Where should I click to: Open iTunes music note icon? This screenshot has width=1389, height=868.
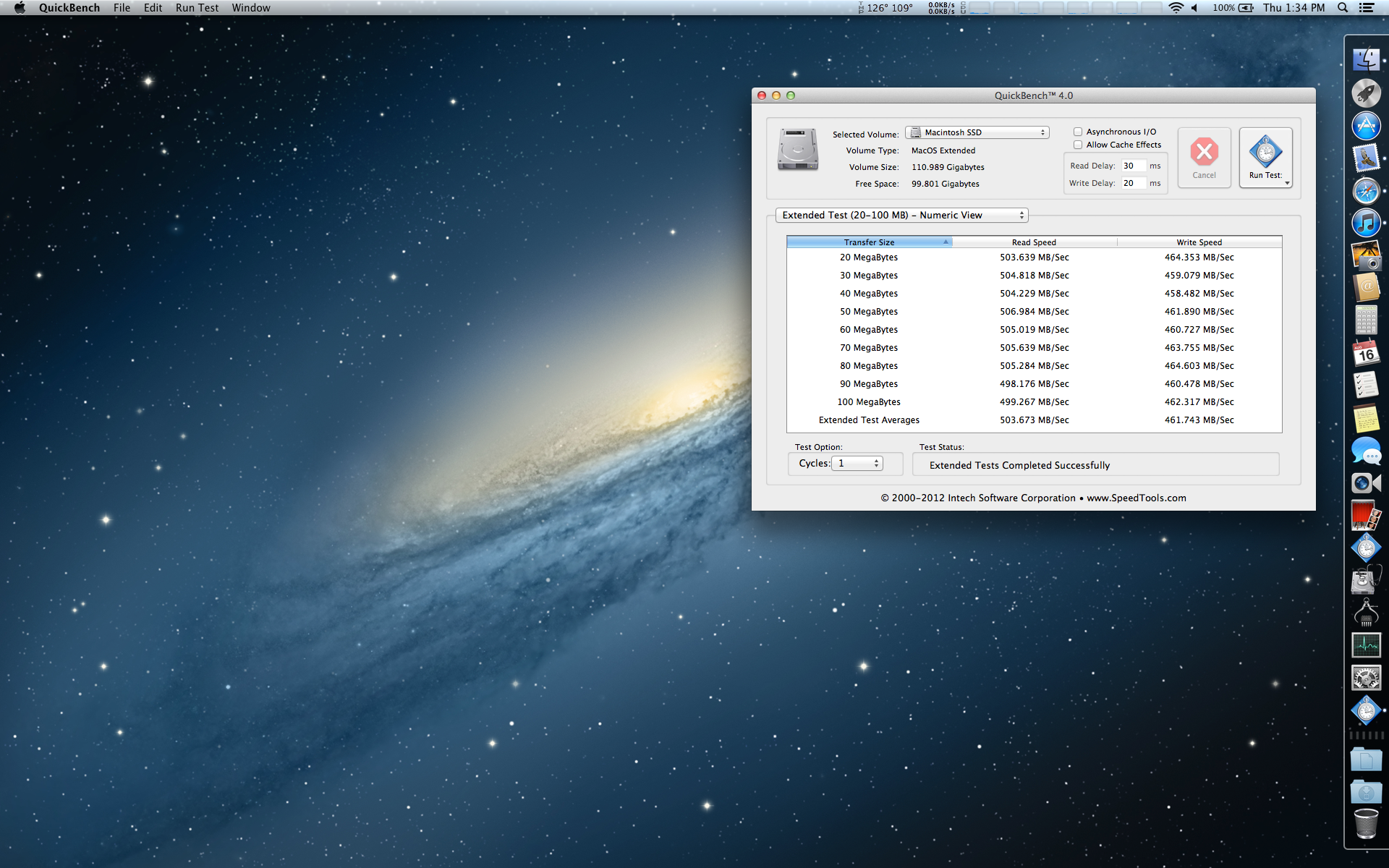tap(1366, 223)
